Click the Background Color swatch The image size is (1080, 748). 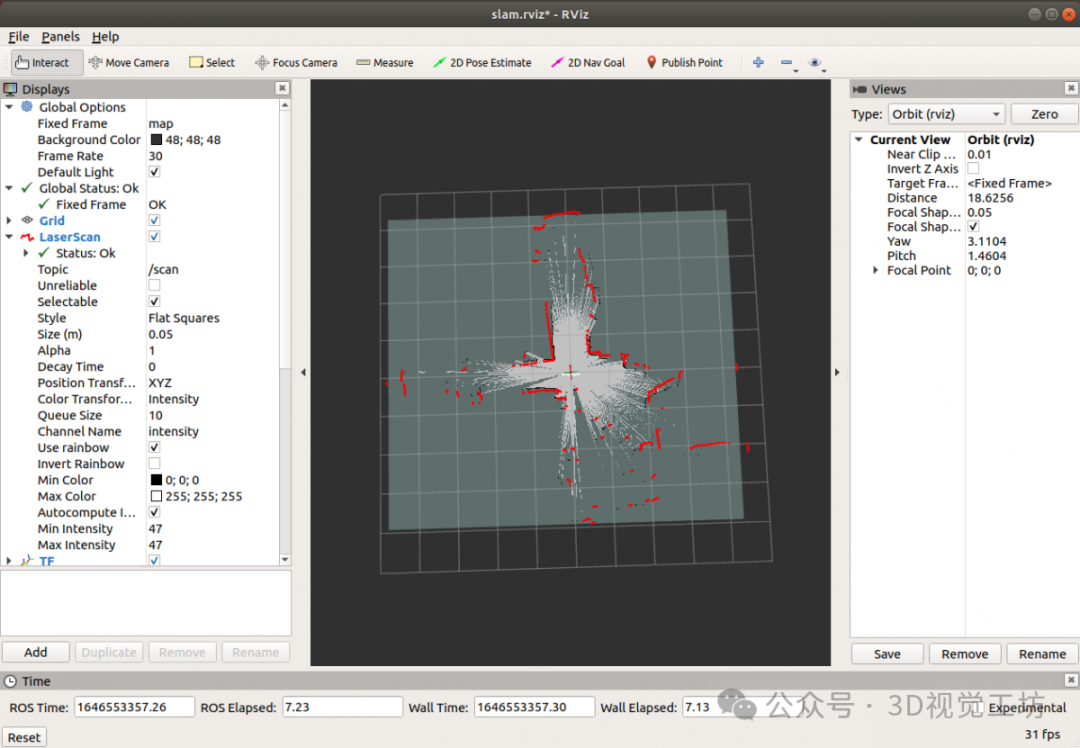156,140
